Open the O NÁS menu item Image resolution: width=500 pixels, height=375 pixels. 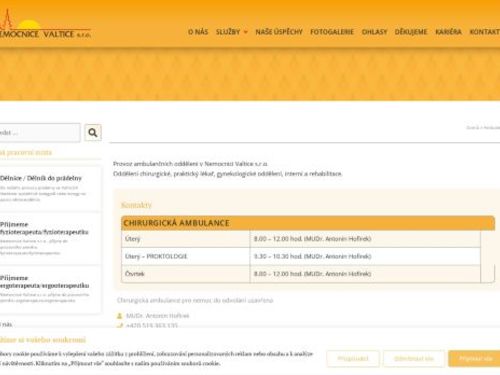(198, 32)
